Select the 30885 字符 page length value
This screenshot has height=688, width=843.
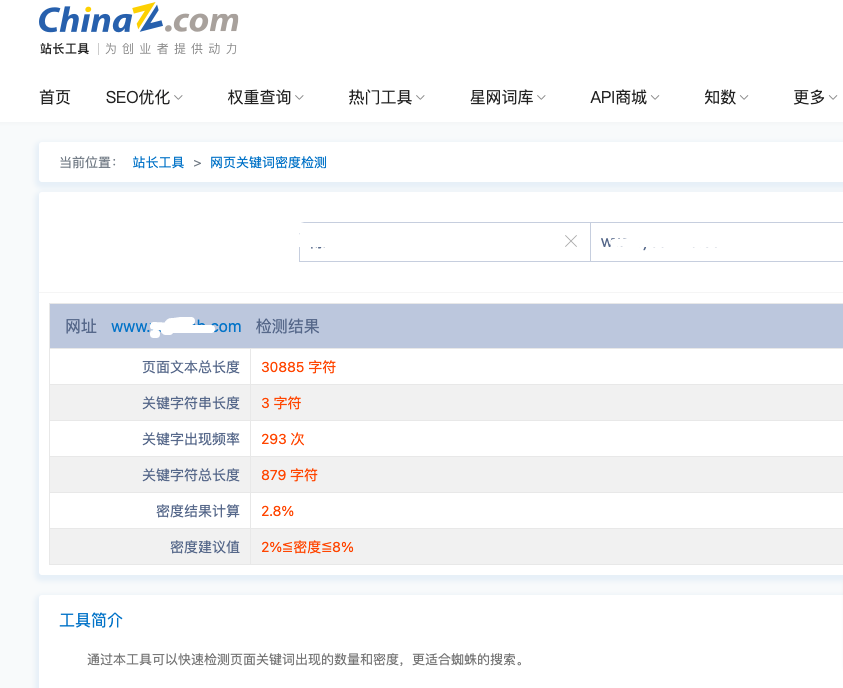pyautogui.click(x=298, y=367)
